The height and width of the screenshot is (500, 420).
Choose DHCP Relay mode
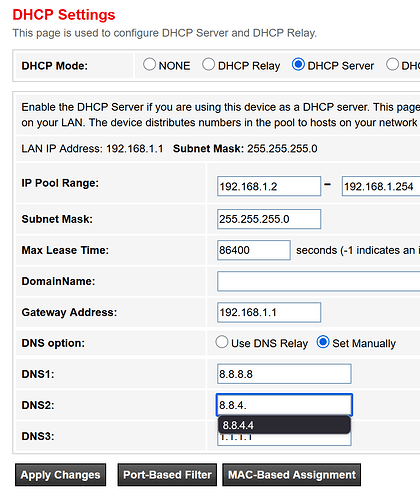click(208, 64)
